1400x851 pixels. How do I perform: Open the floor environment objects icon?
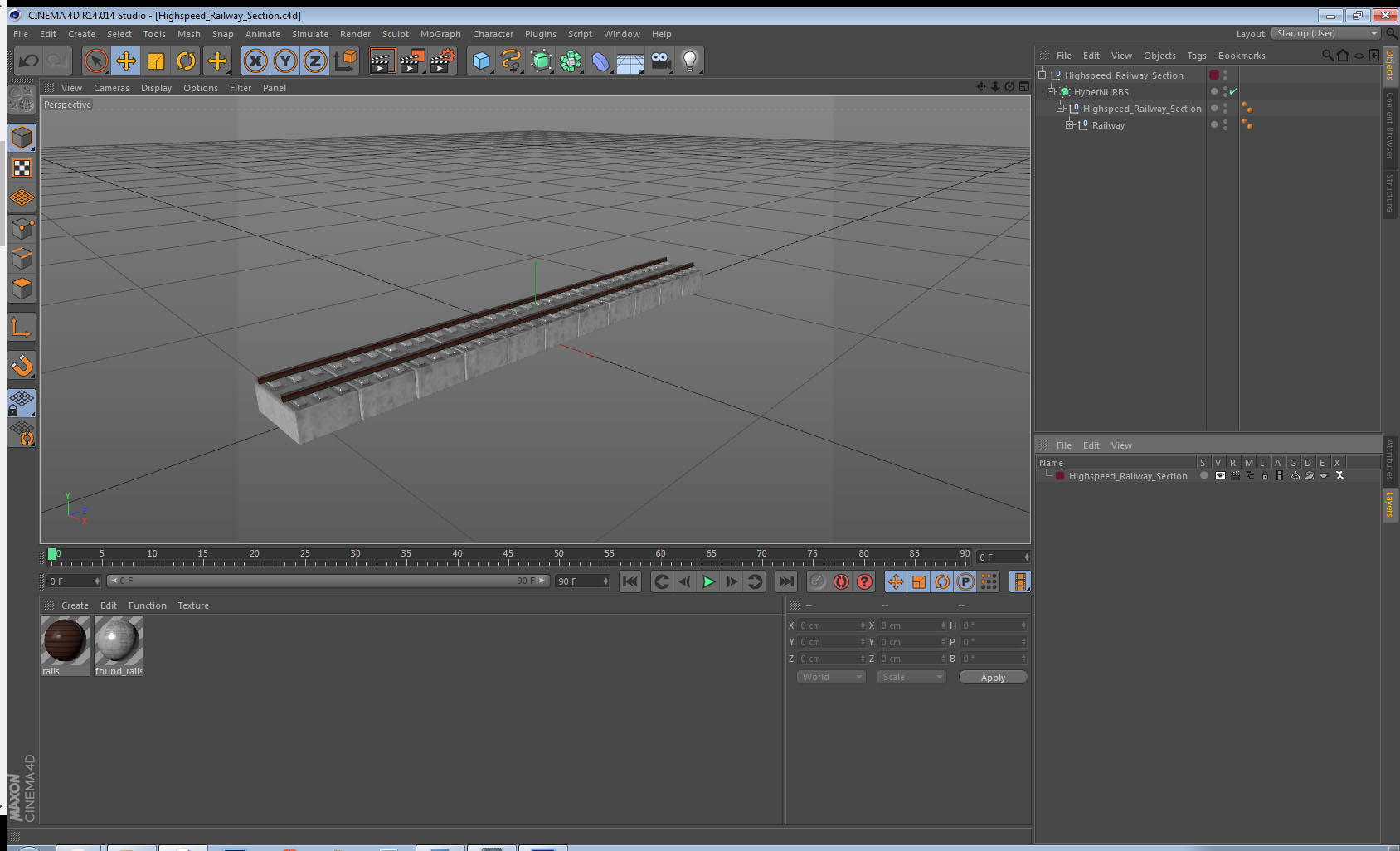[630, 61]
